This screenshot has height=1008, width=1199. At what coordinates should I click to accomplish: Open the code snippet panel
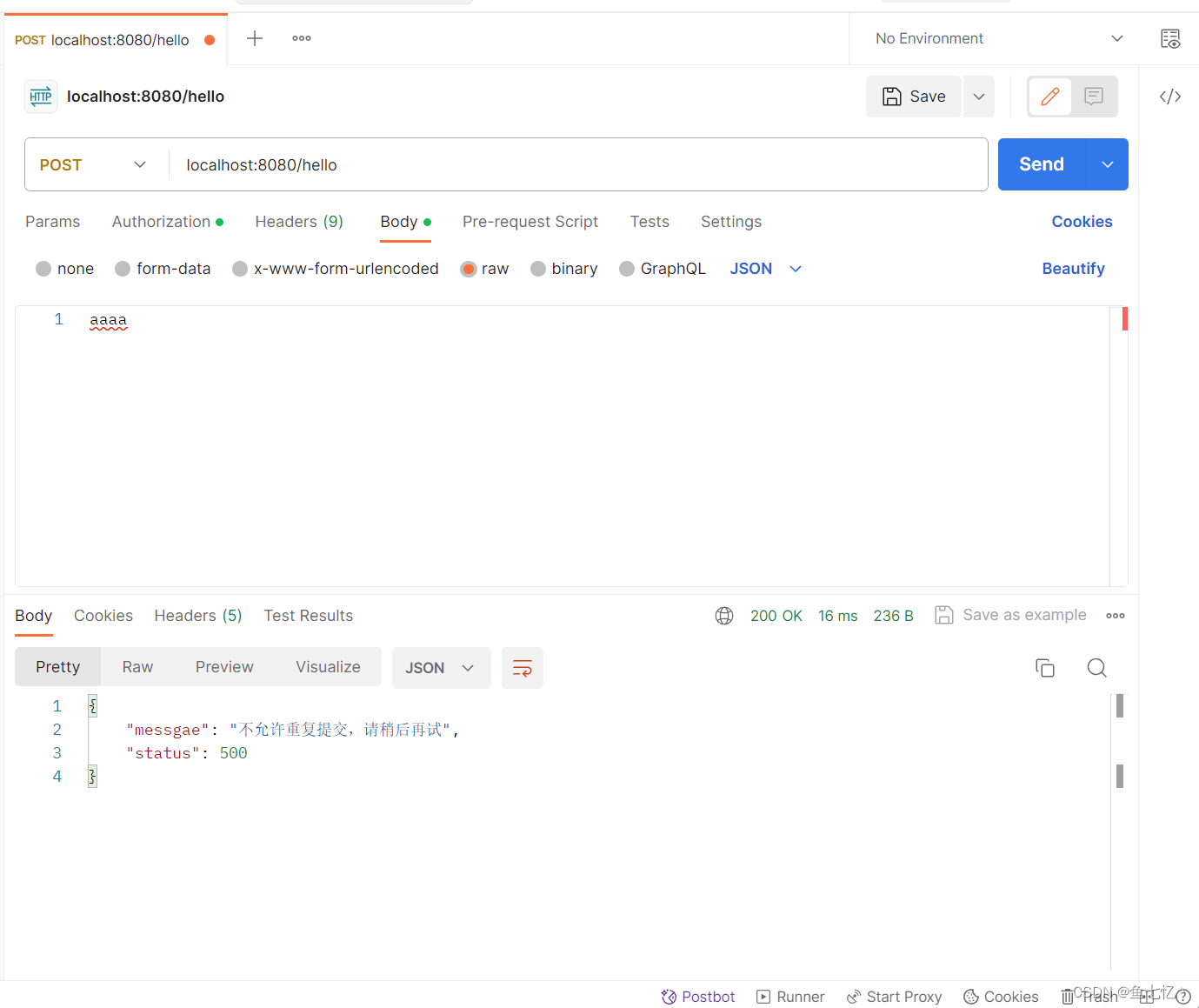pyautogui.click(x=1169, y=97)
